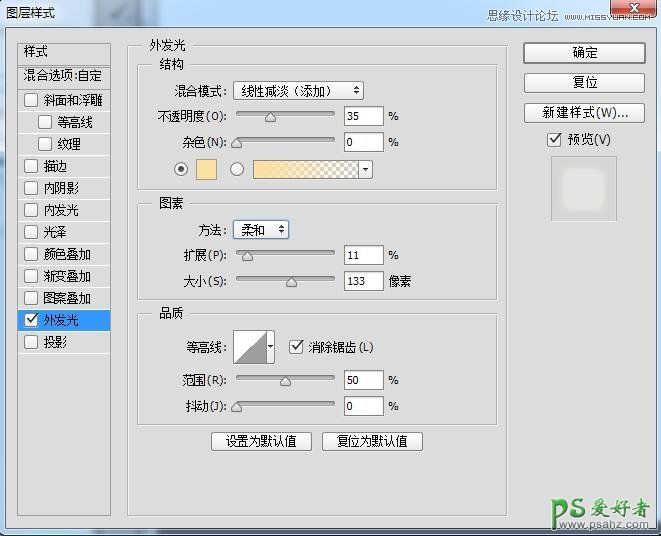Image resolution: width=661 pixels, height=536 pixels.
Task: Click the 设置为默认值 button
Action: pos(261,441)
